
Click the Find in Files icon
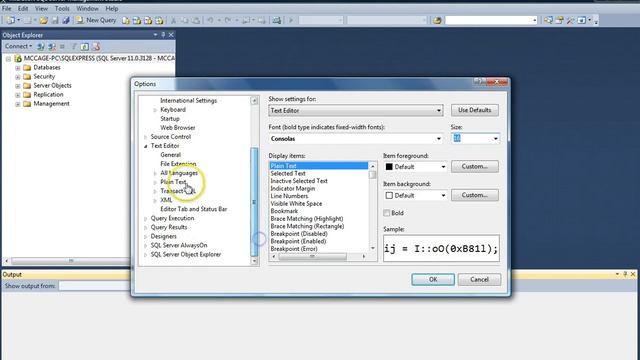point(437,20)
